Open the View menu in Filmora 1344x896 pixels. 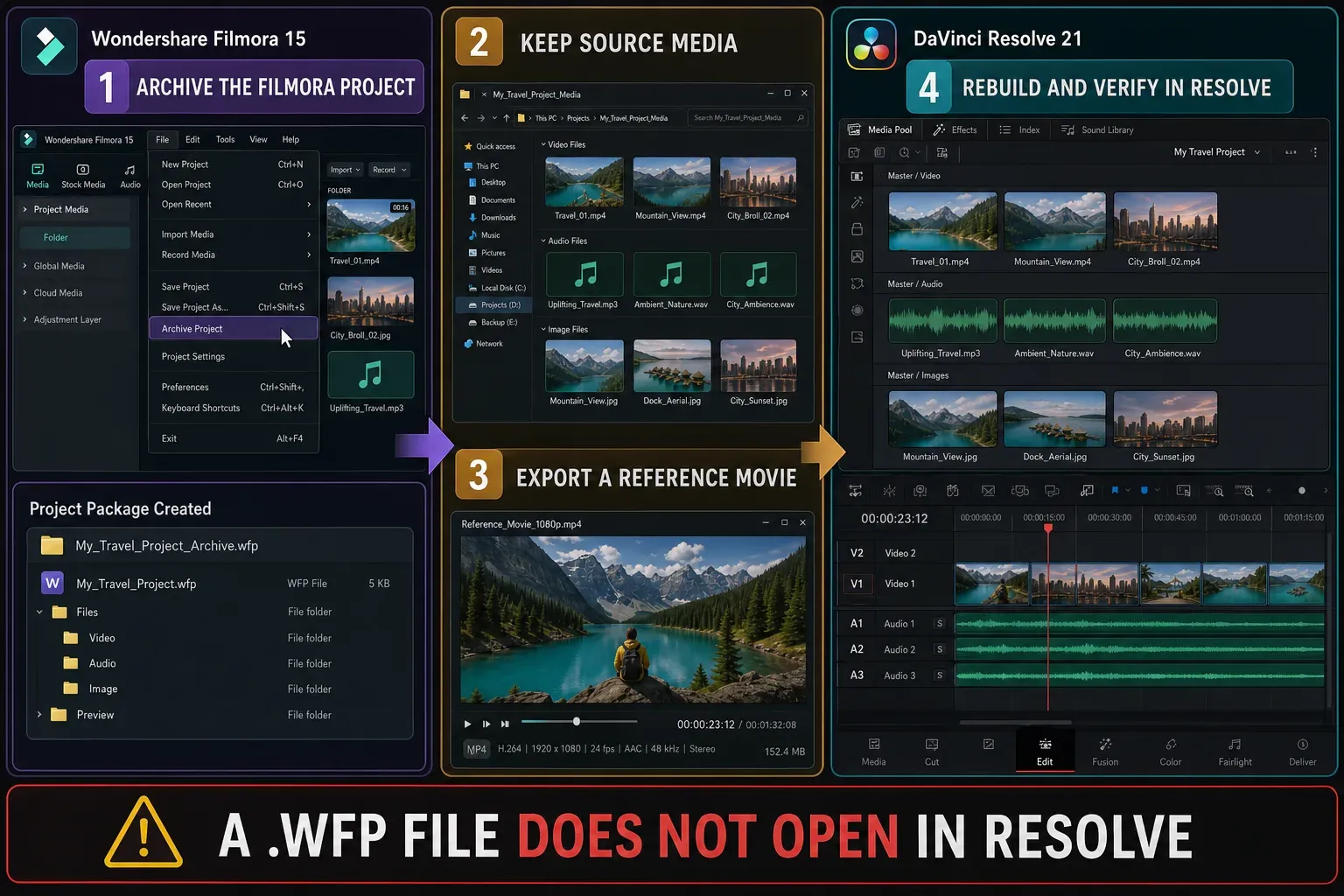coord(258,139)
